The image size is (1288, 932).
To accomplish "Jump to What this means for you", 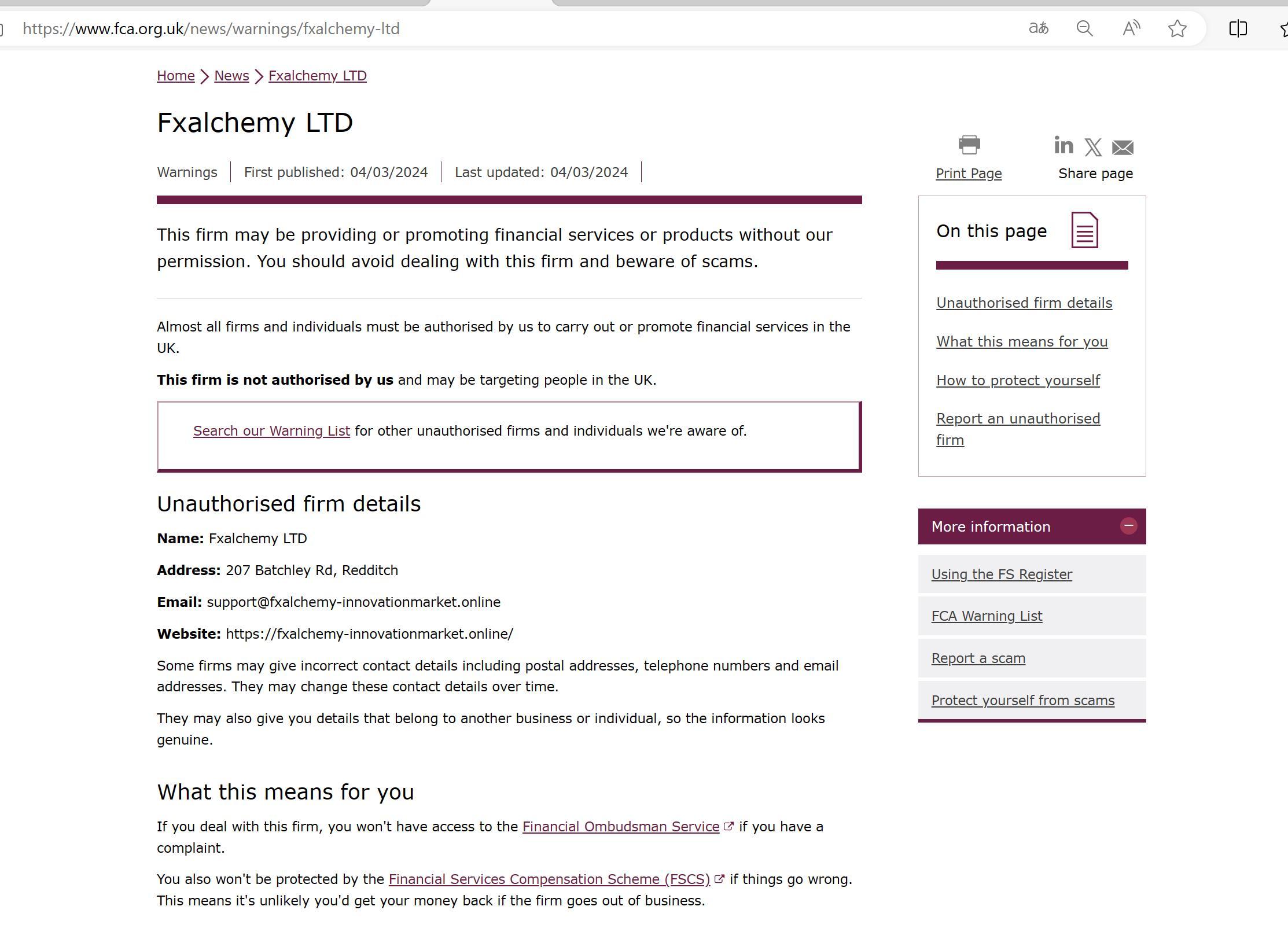I will coord(1021,342).
